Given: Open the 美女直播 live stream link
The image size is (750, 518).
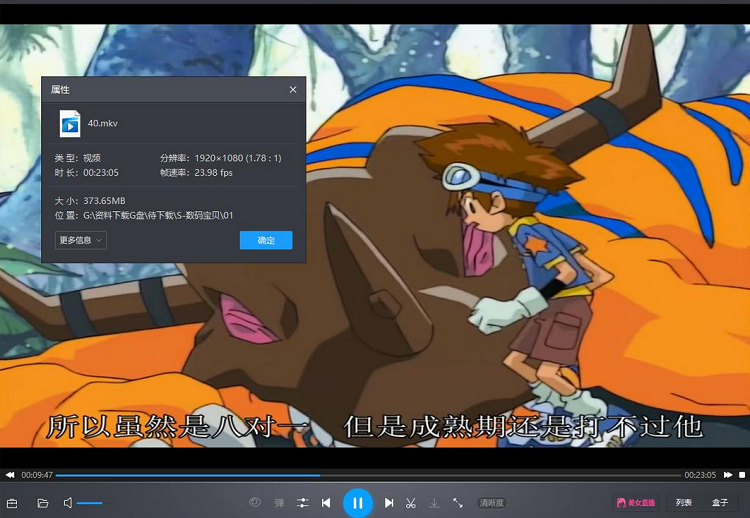Looking at the screenshot, I should (x=634, y=502).
